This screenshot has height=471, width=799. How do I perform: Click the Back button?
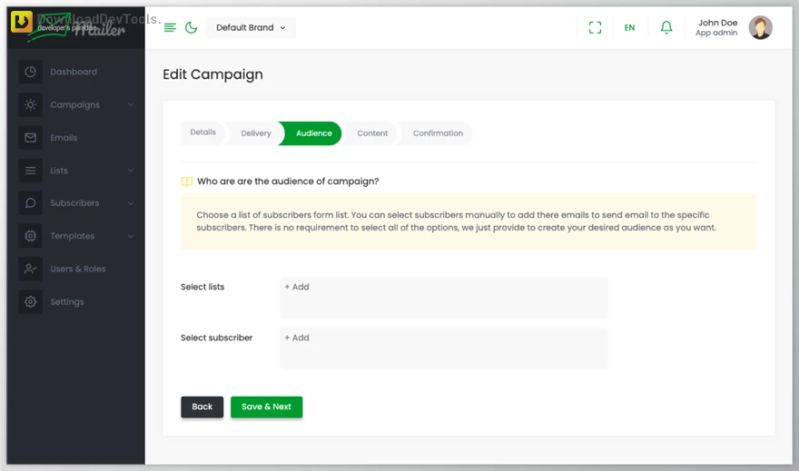(202, 407)
